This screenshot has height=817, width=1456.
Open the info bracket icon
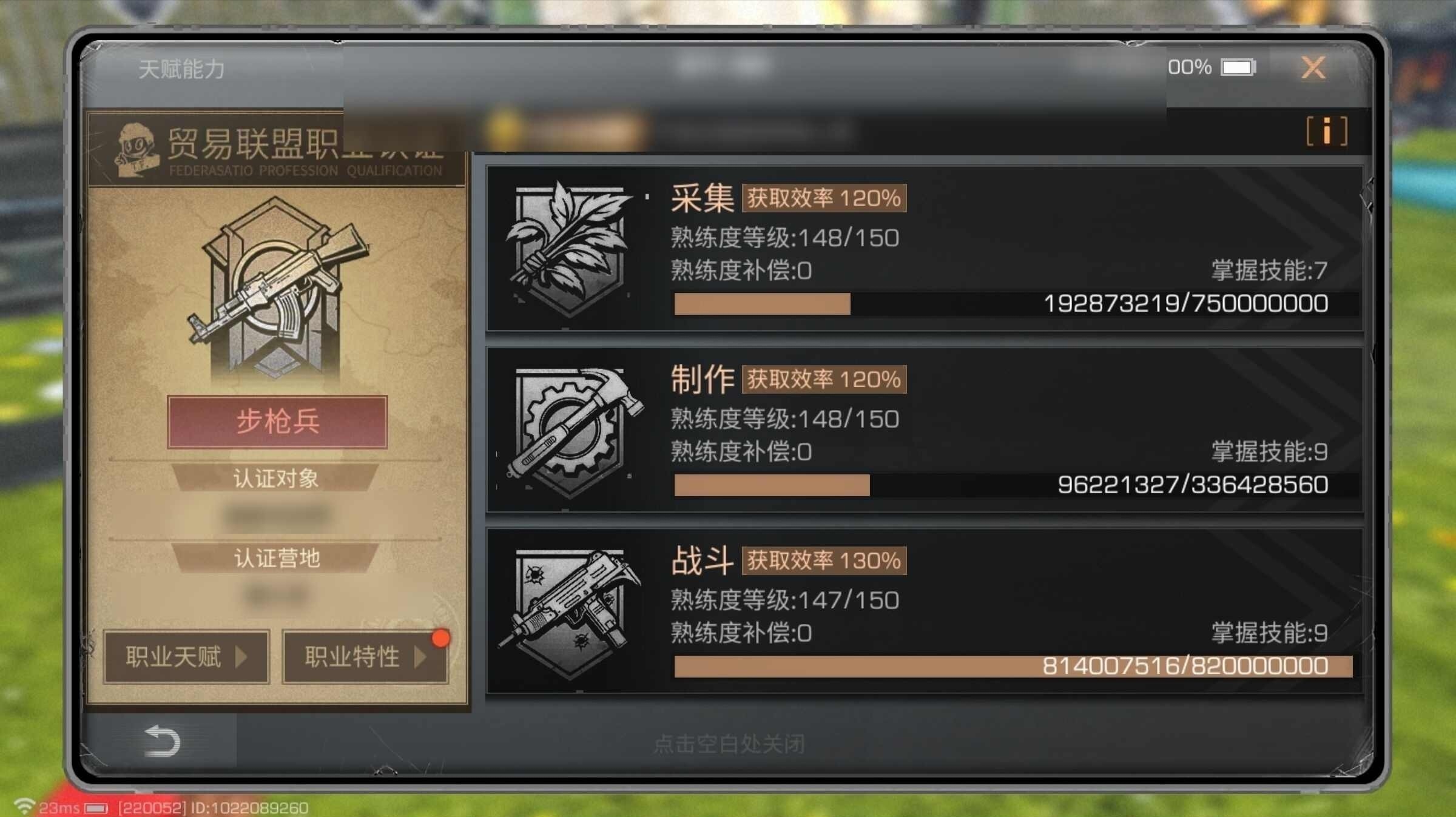[1327, 131]
